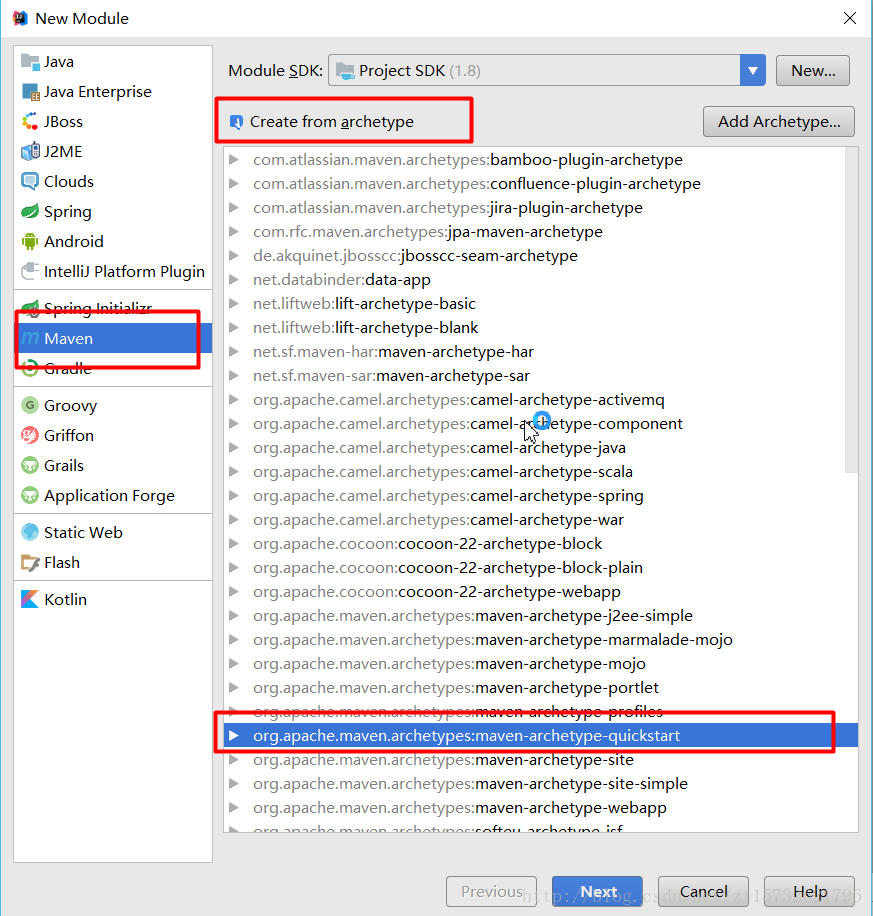Viewport: 873px width, 916px height.
Task: Select cocoon-22-archetype-webapp row
Action: pyautogui.click(x=534, y=591)
